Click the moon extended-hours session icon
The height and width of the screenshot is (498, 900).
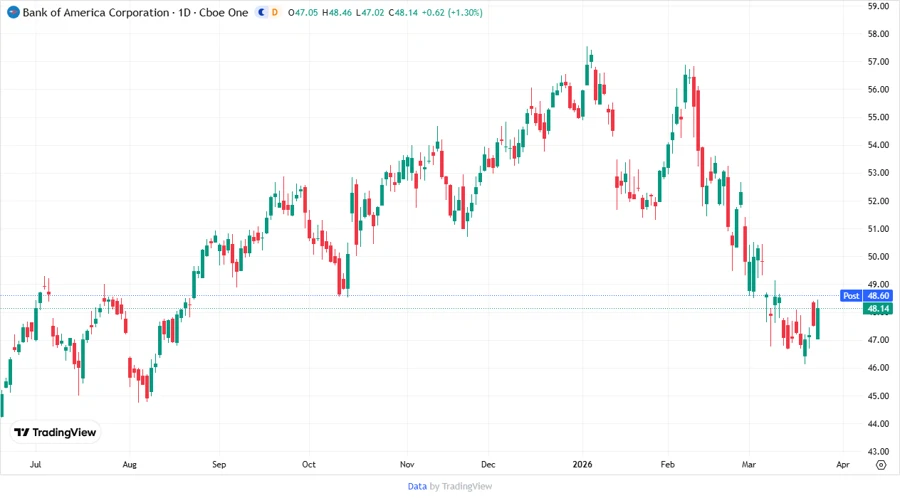pos(262,12)
